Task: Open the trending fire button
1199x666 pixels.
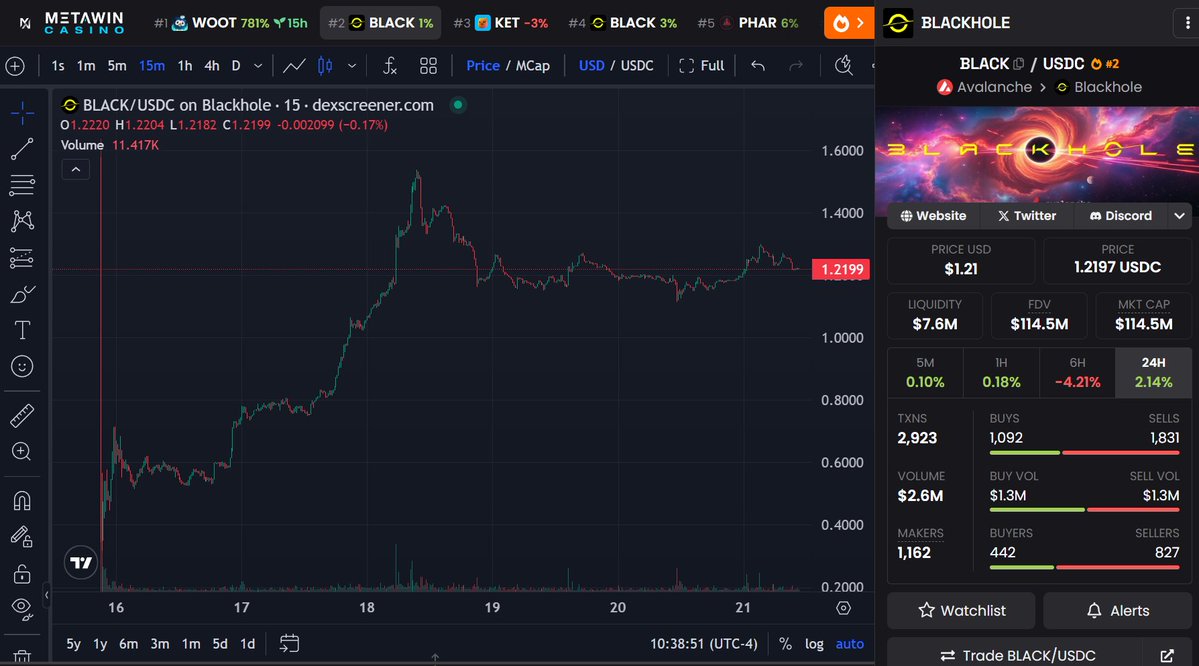Action: click(x=849, y=23)
